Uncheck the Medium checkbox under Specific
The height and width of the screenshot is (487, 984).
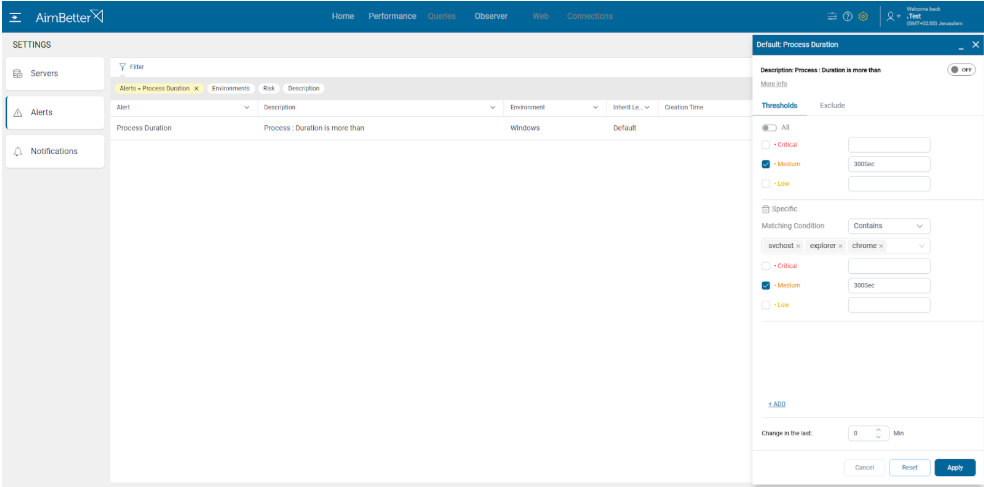[x=766, y=285]
